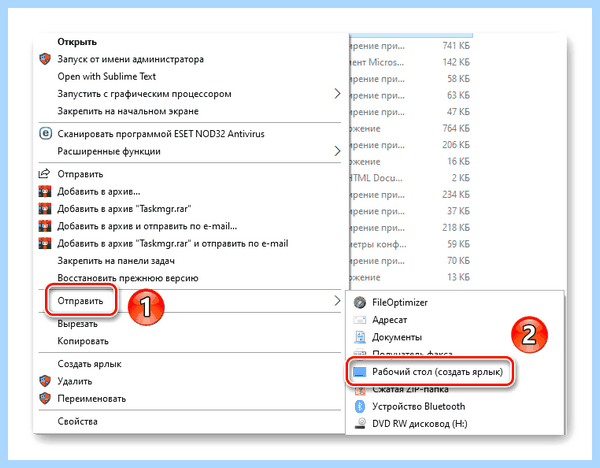Click the WinRAR icon beside Добавить в архив...

(x=45, y=191)
